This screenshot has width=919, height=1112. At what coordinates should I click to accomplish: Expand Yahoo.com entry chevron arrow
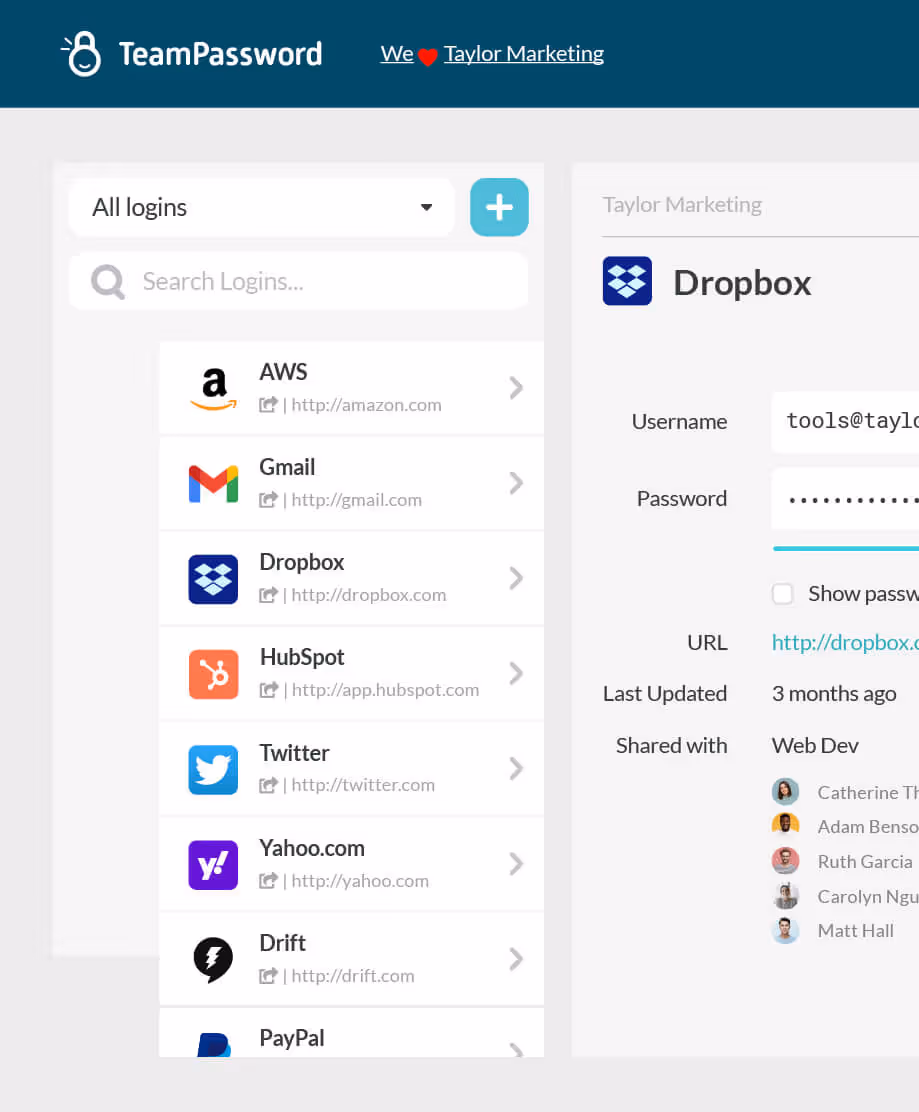pyautogui.click(x=516, y=864)
